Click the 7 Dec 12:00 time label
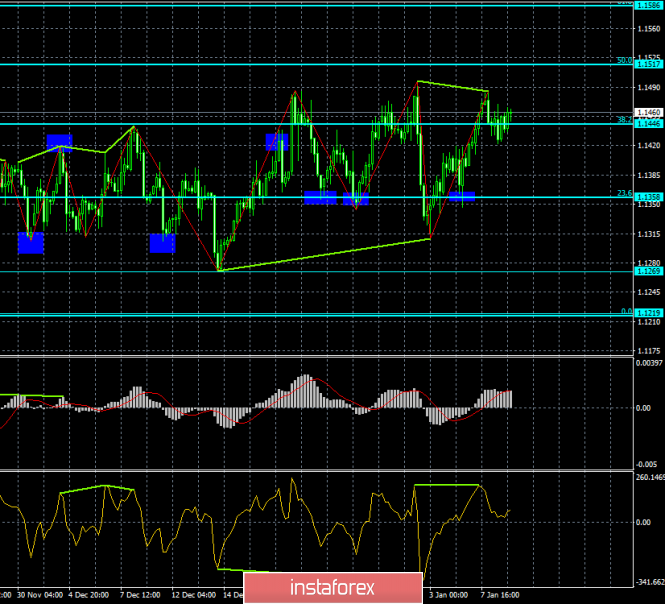The height and width of the screenshot is (604, 665). (x=140, y=595)
